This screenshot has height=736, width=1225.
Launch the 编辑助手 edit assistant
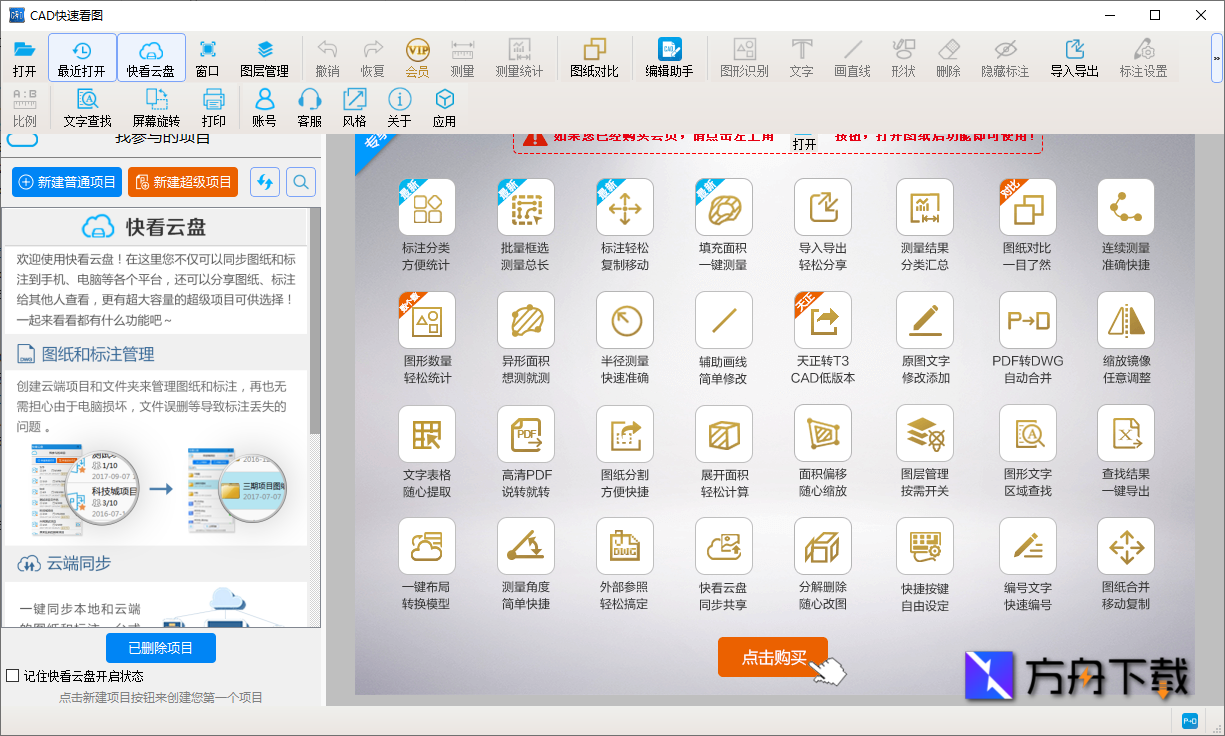tap(669, 57)
